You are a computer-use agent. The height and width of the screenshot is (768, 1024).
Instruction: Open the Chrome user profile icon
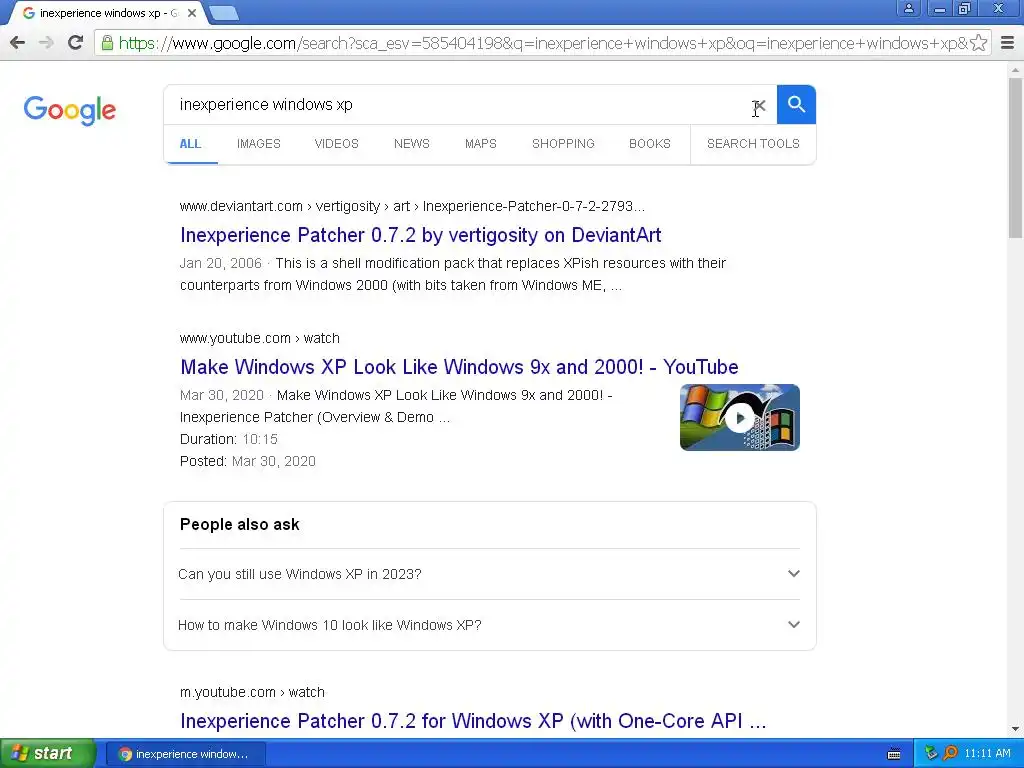pyautogui.click(x=908, y=8)
